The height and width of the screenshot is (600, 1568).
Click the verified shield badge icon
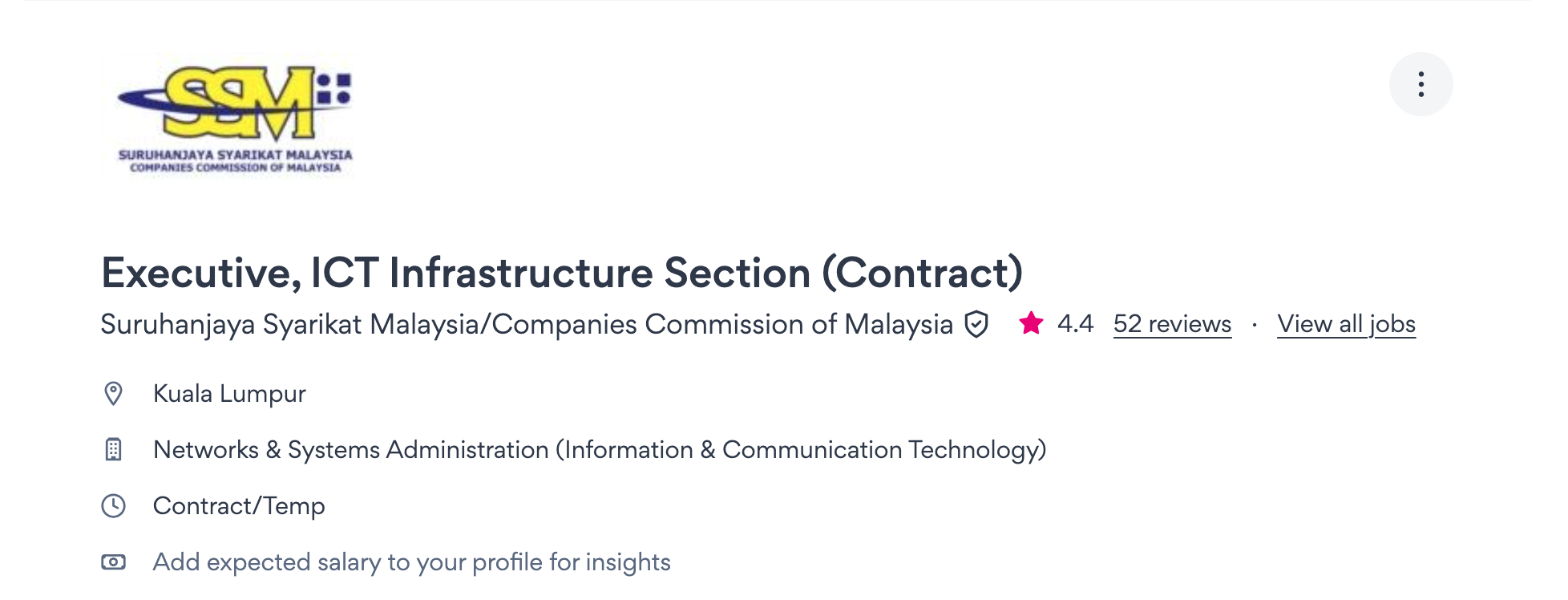(976, 325)
